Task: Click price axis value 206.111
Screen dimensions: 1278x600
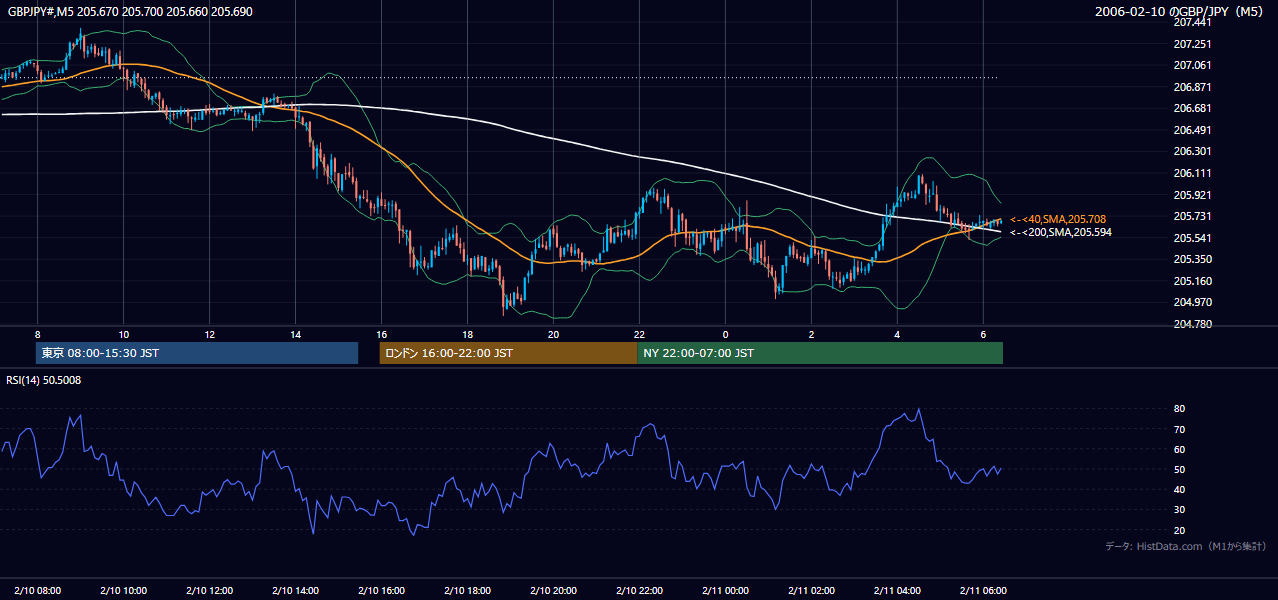Action: [x=1191, y=173]
